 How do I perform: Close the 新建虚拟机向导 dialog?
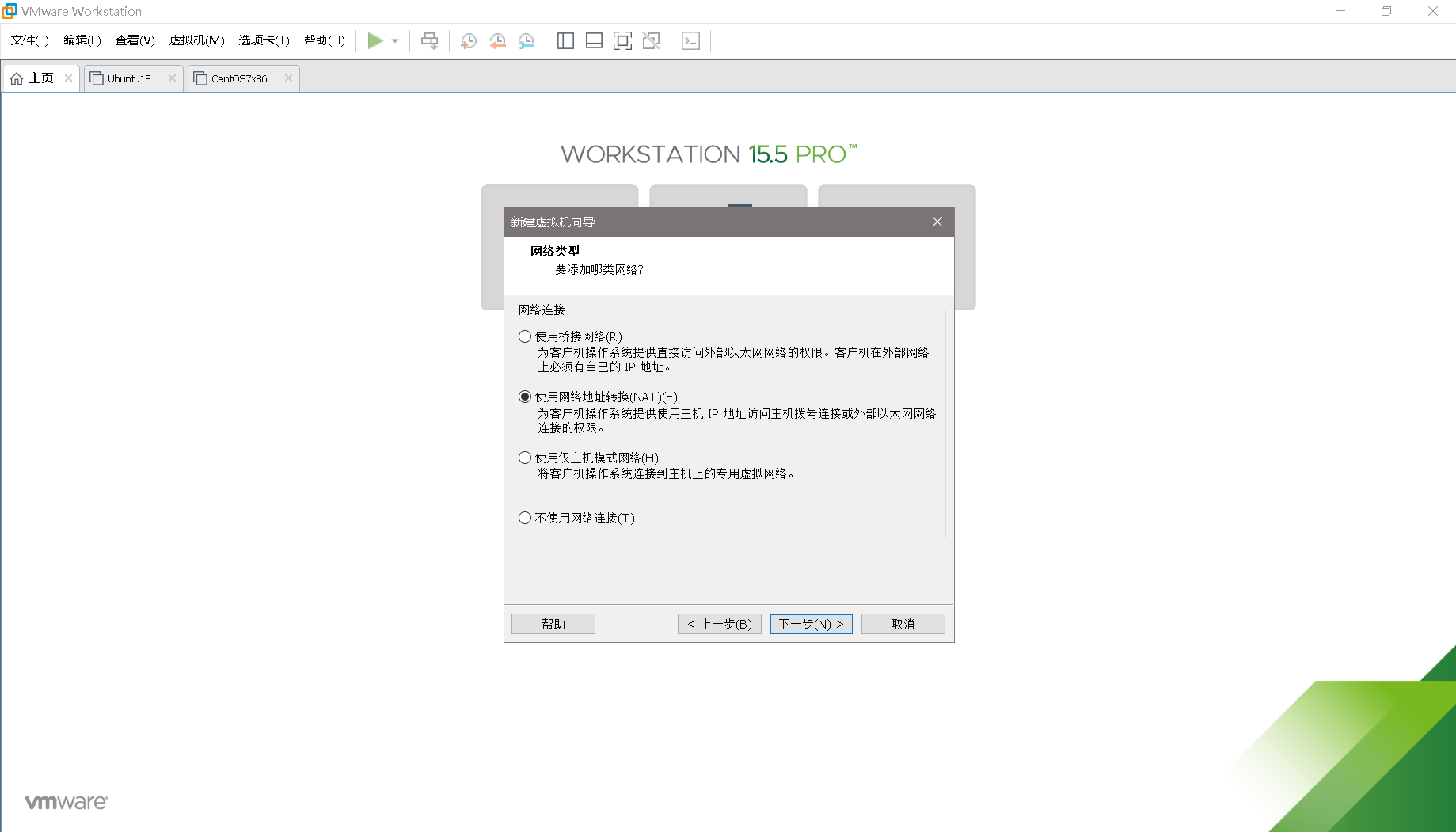click(937, 222)
